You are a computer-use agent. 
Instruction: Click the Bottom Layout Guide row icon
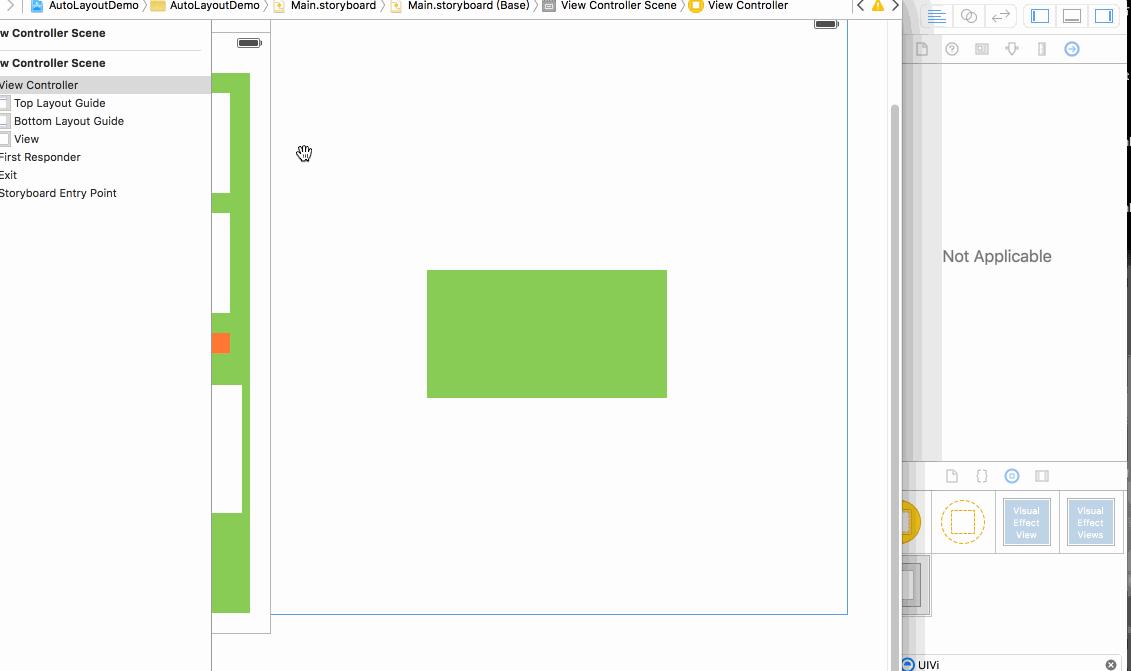pos(5,121)
